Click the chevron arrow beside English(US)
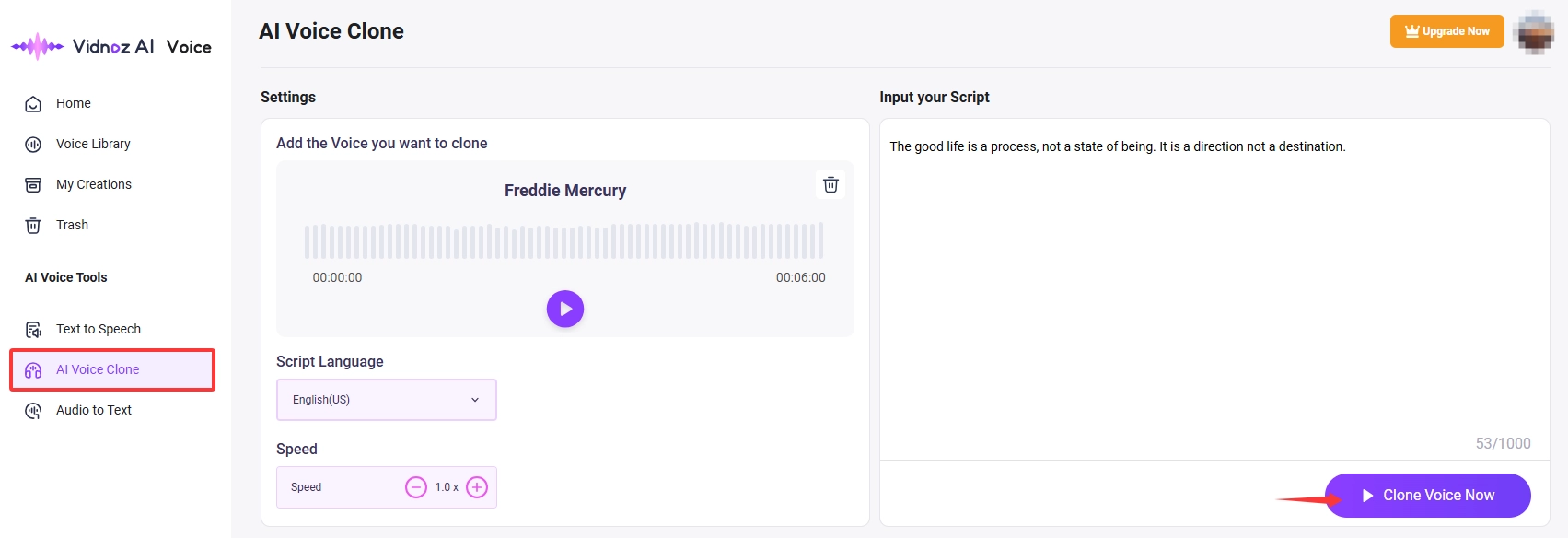Viewport: 1568px width, 538px height. click(x=475, y=400)
